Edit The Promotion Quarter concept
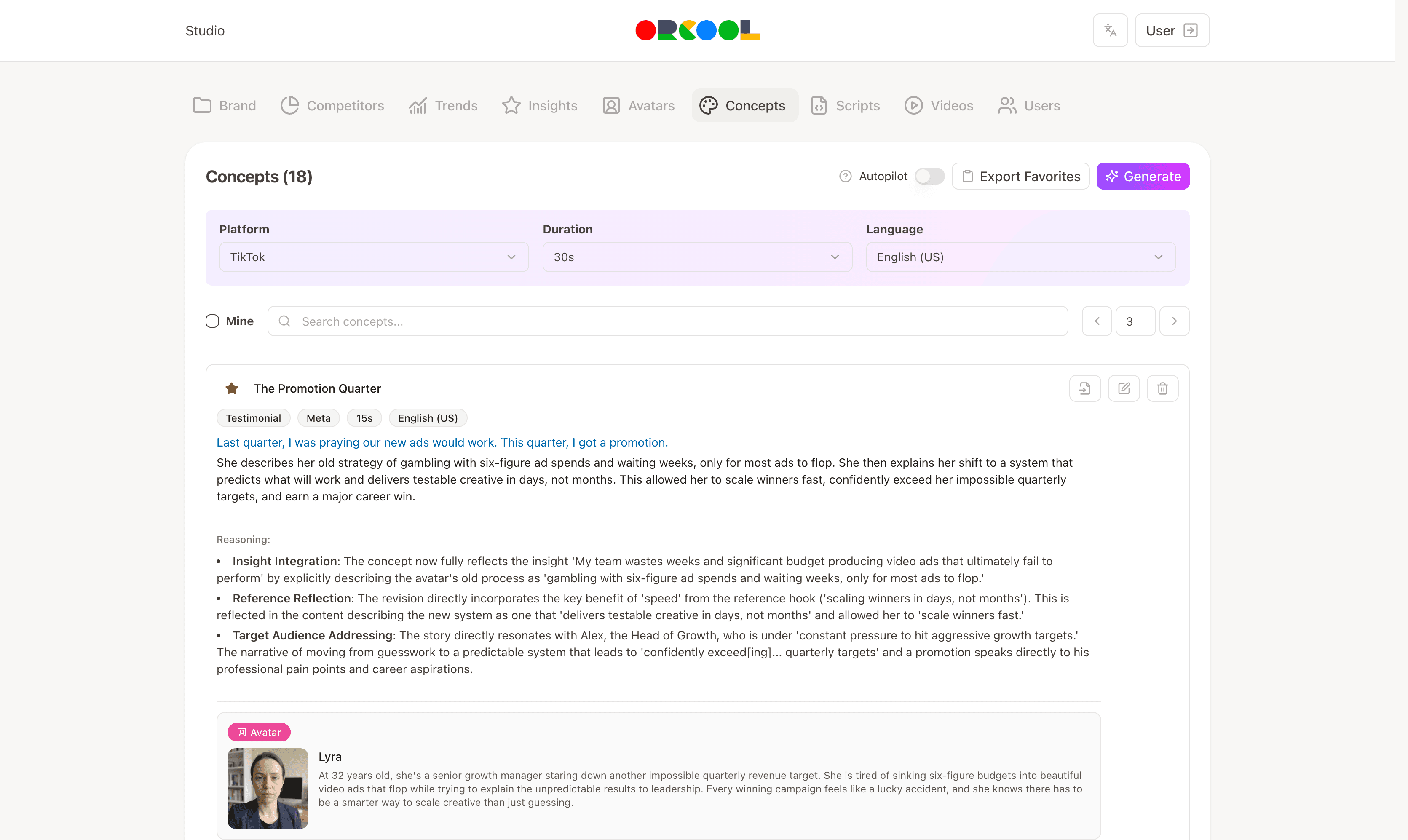 pos(1123,388)
